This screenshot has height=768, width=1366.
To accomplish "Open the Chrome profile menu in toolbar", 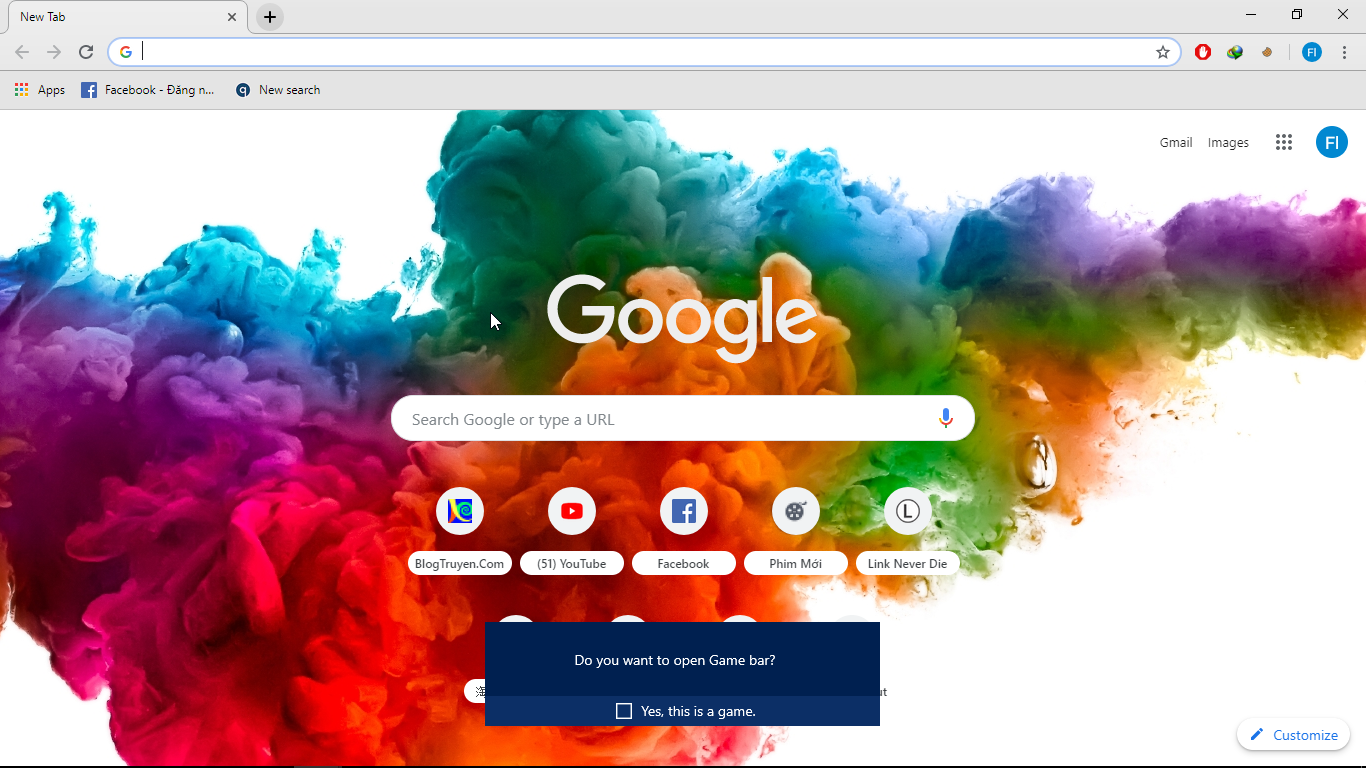I will [1311, 52].
